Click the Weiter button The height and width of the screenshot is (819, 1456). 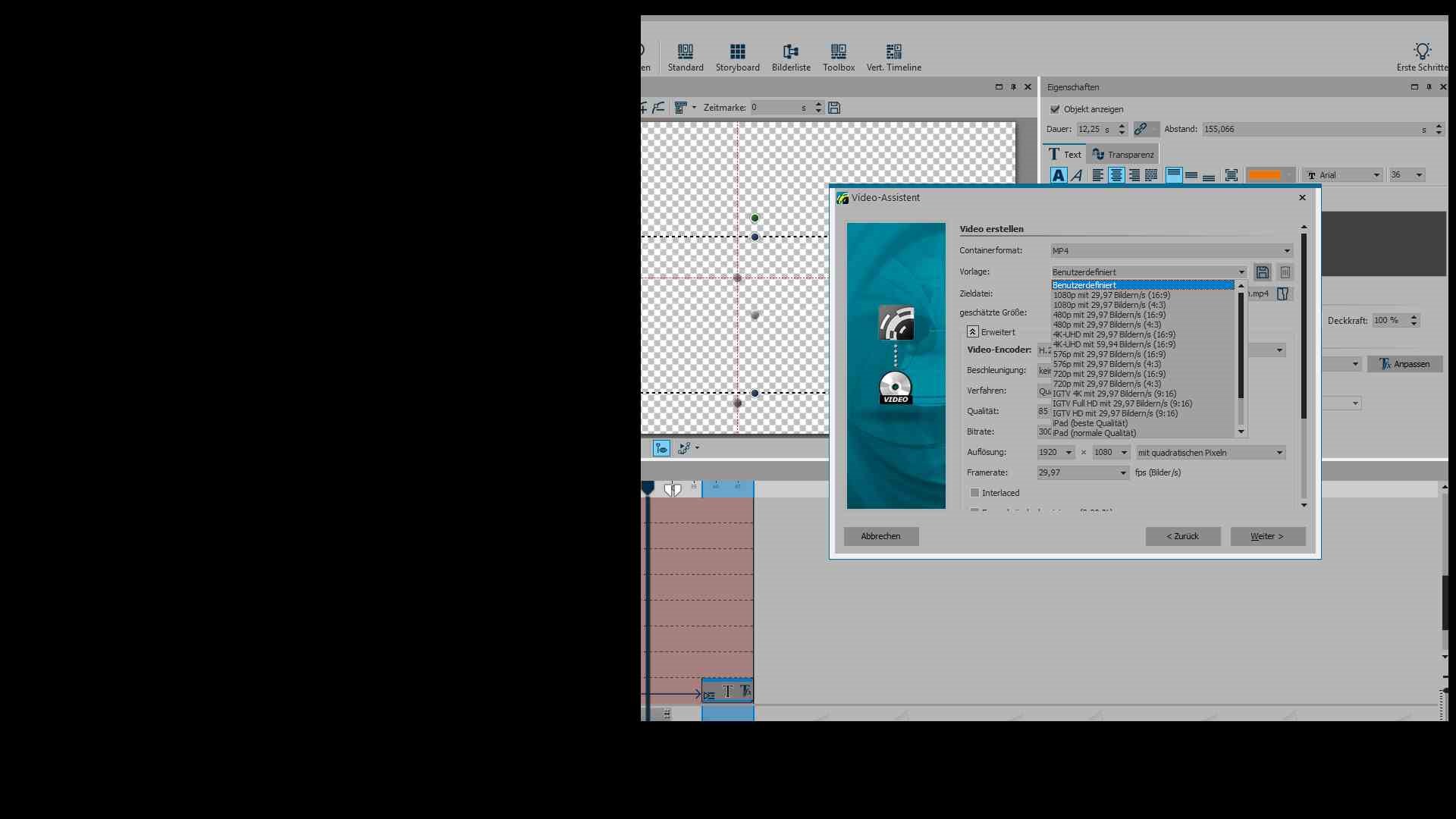click(1267, 536)
